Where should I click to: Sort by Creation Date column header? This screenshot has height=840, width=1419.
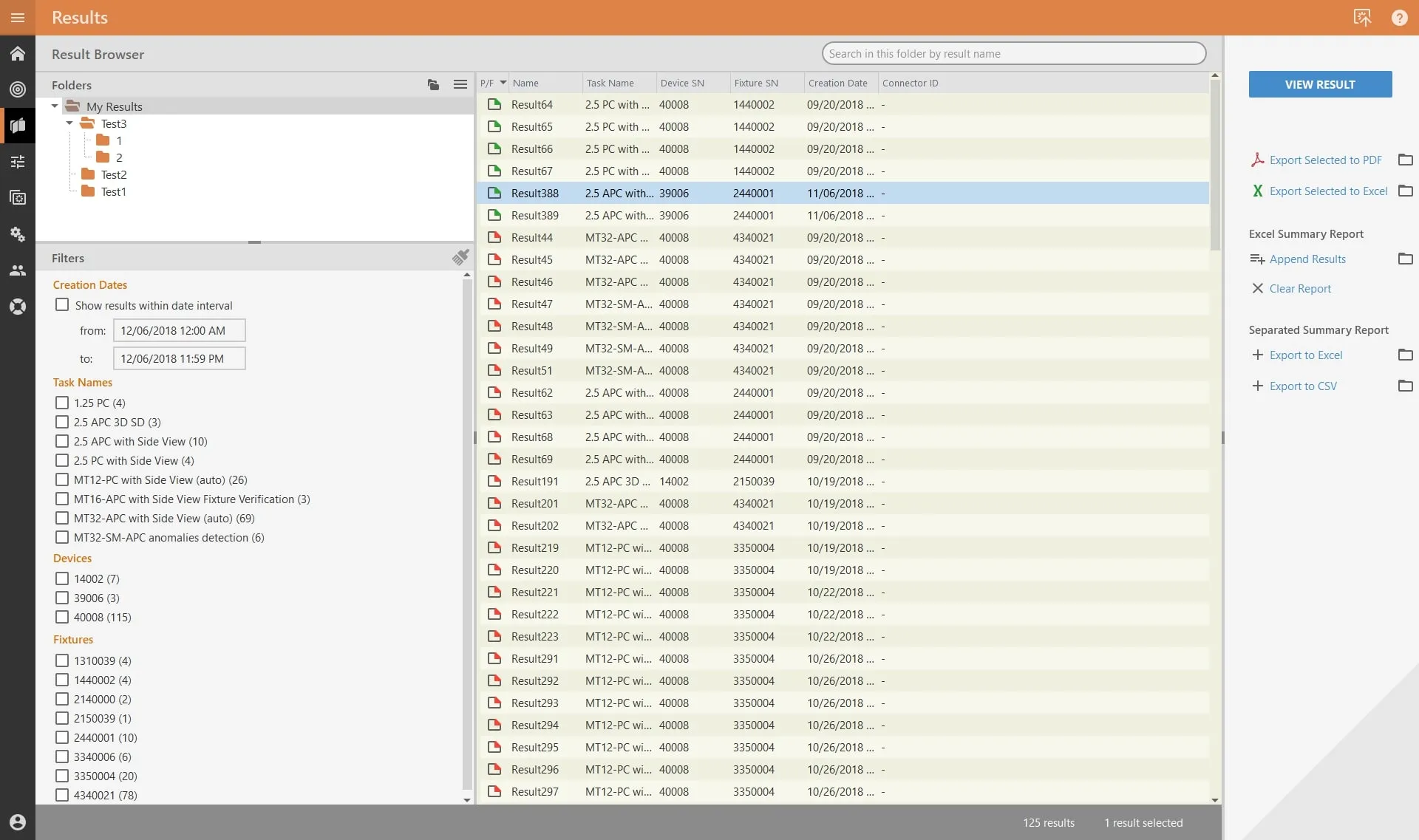(837, 83)
